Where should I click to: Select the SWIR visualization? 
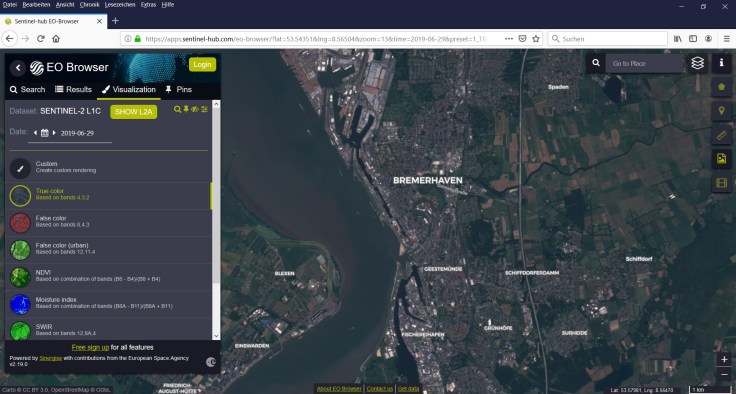[108, 330]
